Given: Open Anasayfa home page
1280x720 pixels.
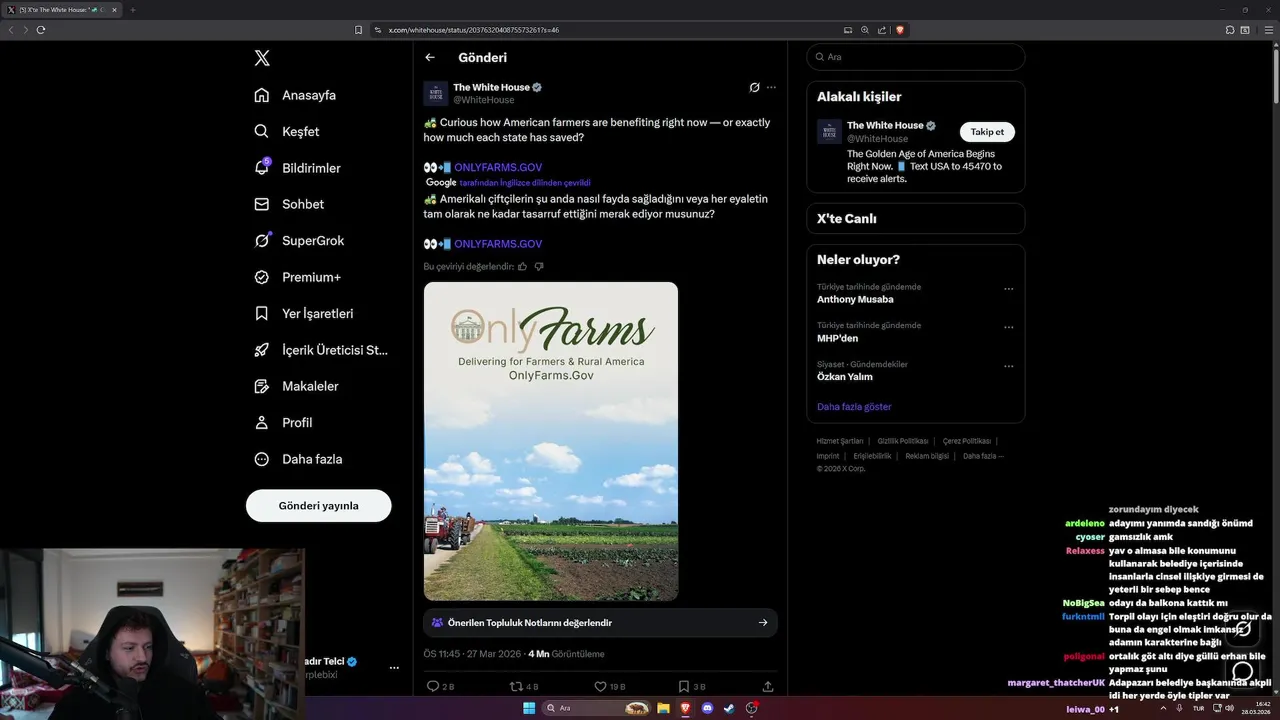Looking at the screenshot, I should pyautogui.click(x=295, y=95).
